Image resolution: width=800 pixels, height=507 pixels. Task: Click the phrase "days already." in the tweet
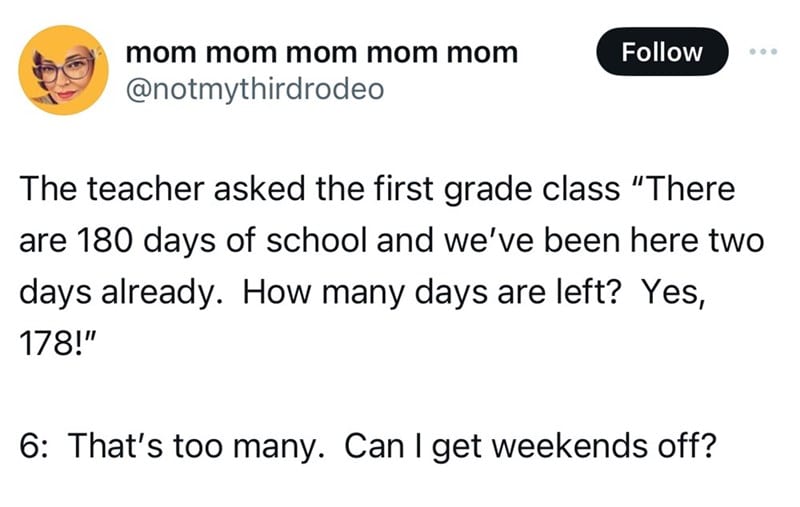coord(121,293)
